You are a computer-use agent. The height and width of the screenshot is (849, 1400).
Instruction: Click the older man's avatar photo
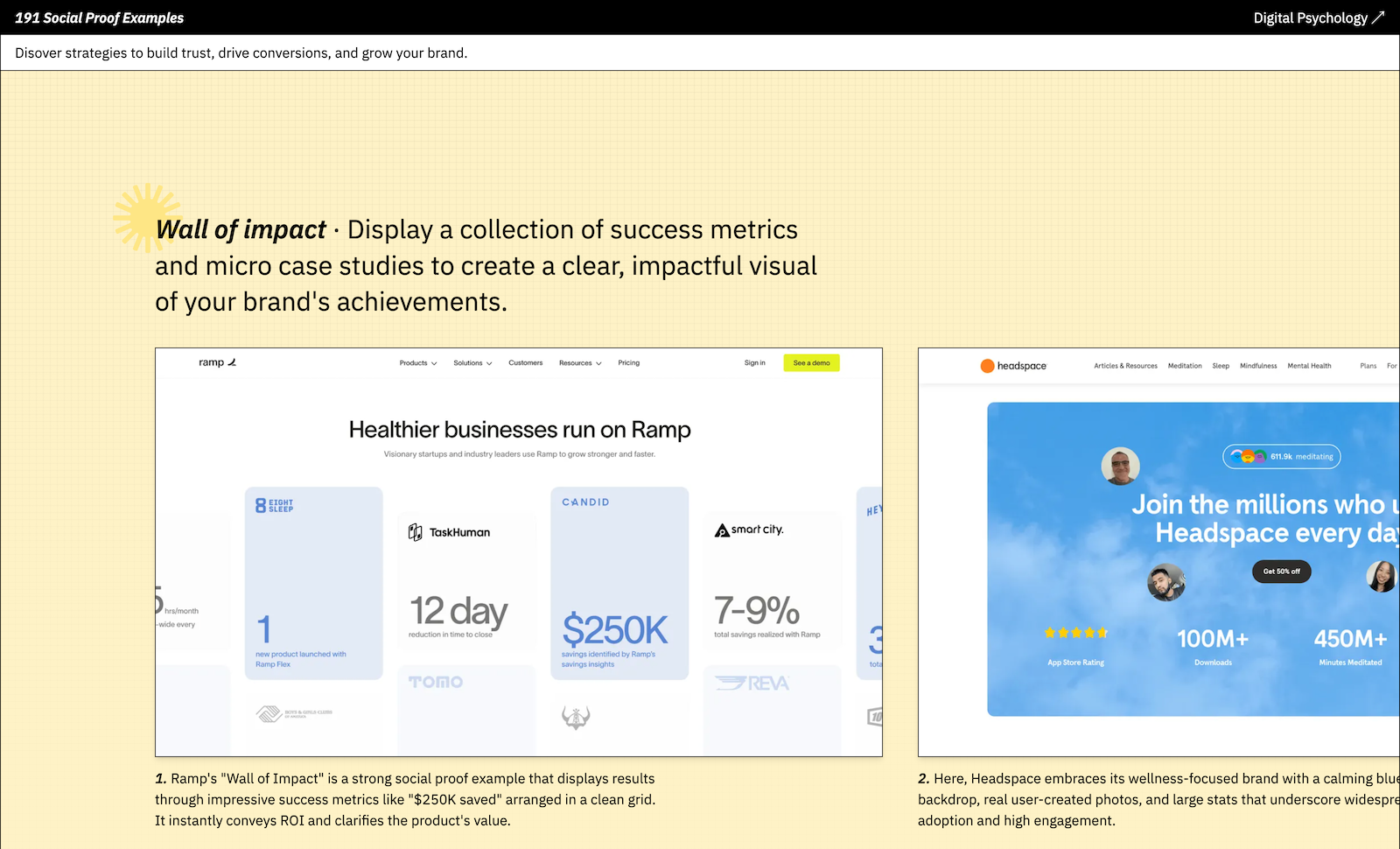coord(1120,466)
